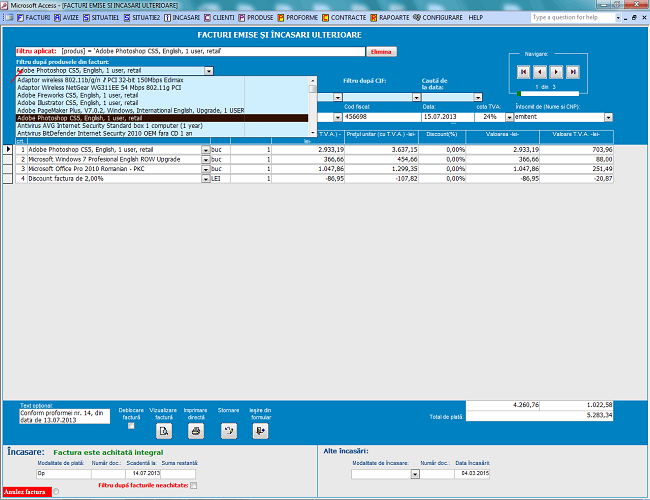Go to previous record navigation button

539,72
